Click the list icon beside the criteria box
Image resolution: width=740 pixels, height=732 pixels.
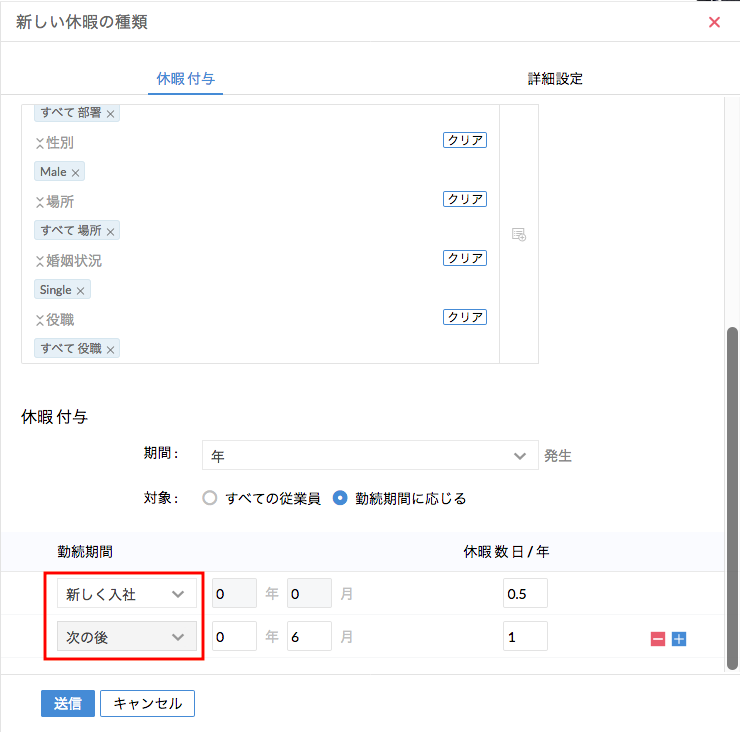click(x=519, y=234)
